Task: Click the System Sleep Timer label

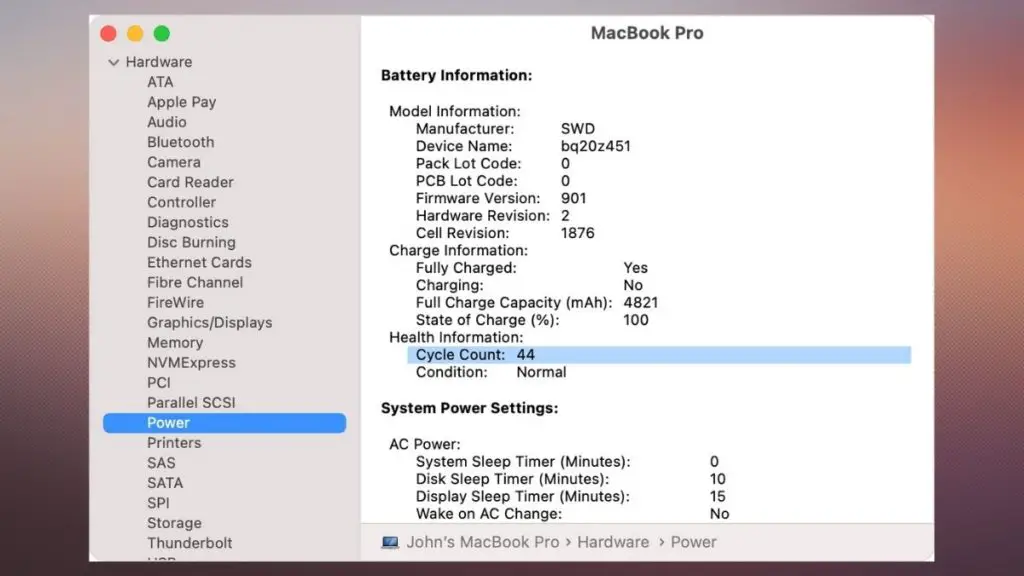Action: coord(523,462)
